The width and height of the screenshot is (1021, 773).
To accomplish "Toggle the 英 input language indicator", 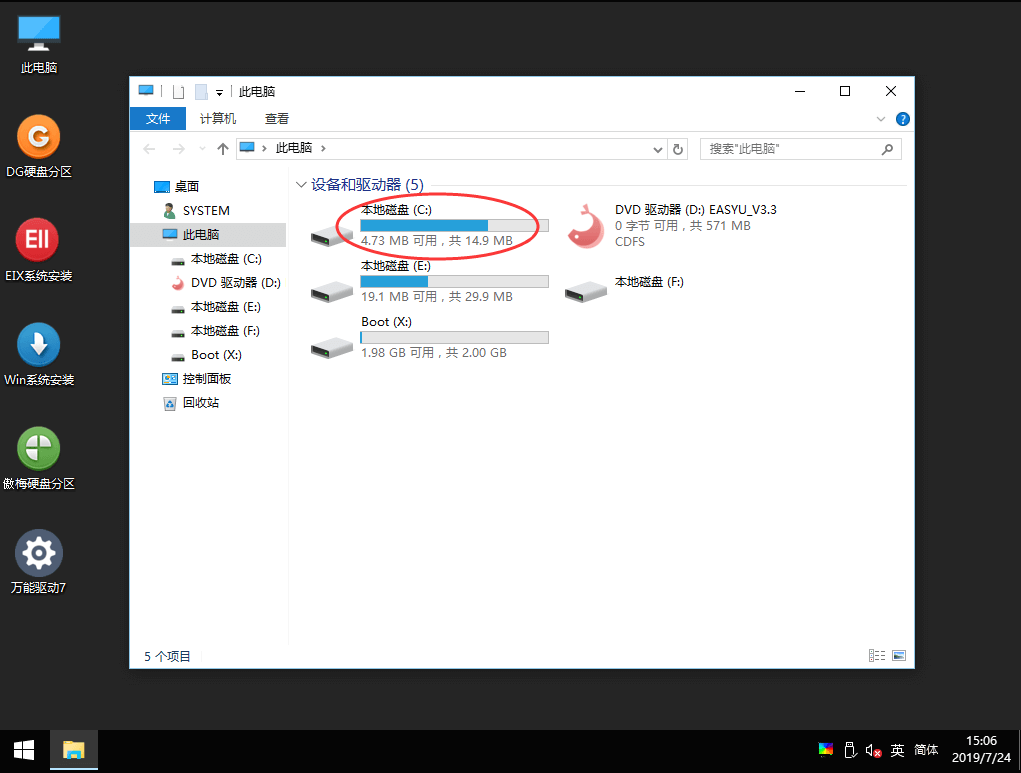I will tap(897, 750).
